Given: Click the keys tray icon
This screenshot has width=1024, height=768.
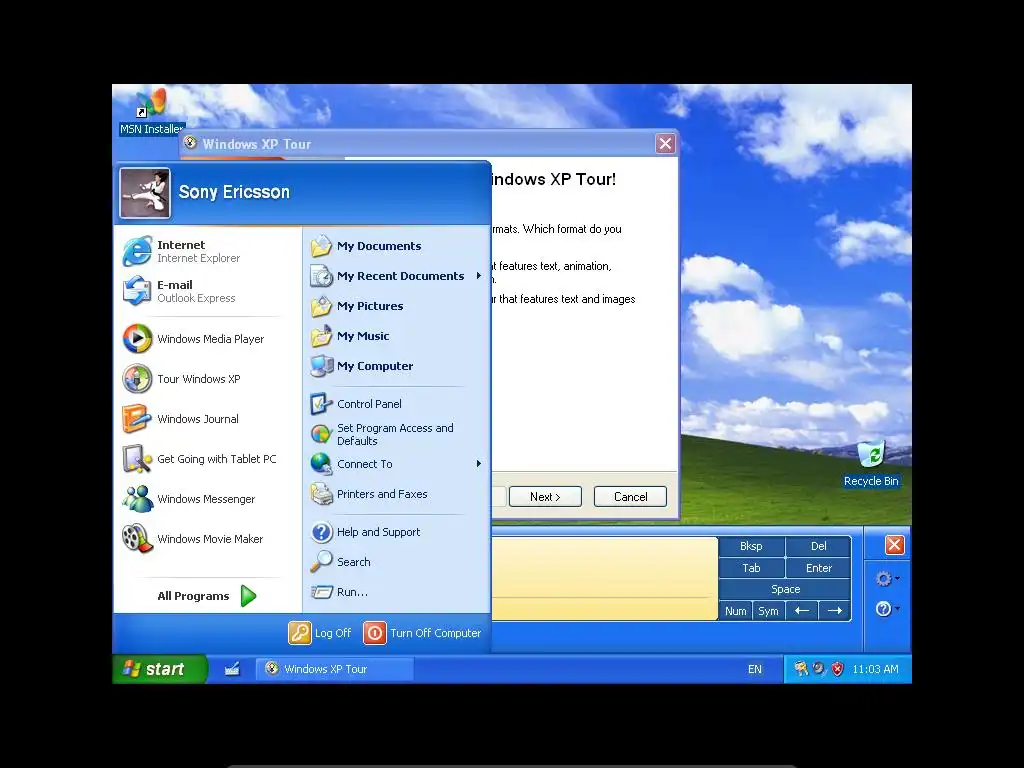Looking at the screenshot, I should pyautogui.click(x=801, y=669).
